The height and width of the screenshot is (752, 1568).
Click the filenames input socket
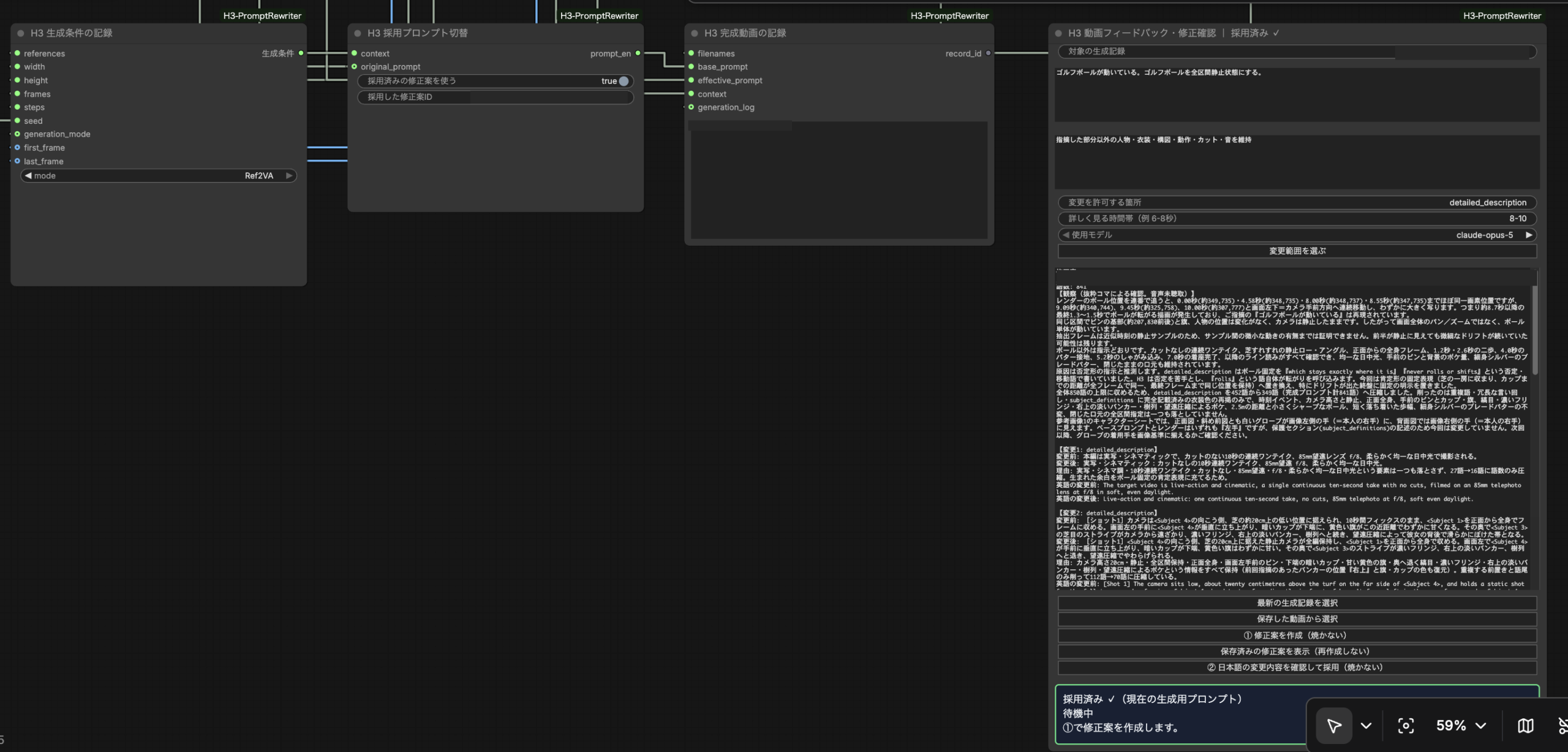[691, 53]
